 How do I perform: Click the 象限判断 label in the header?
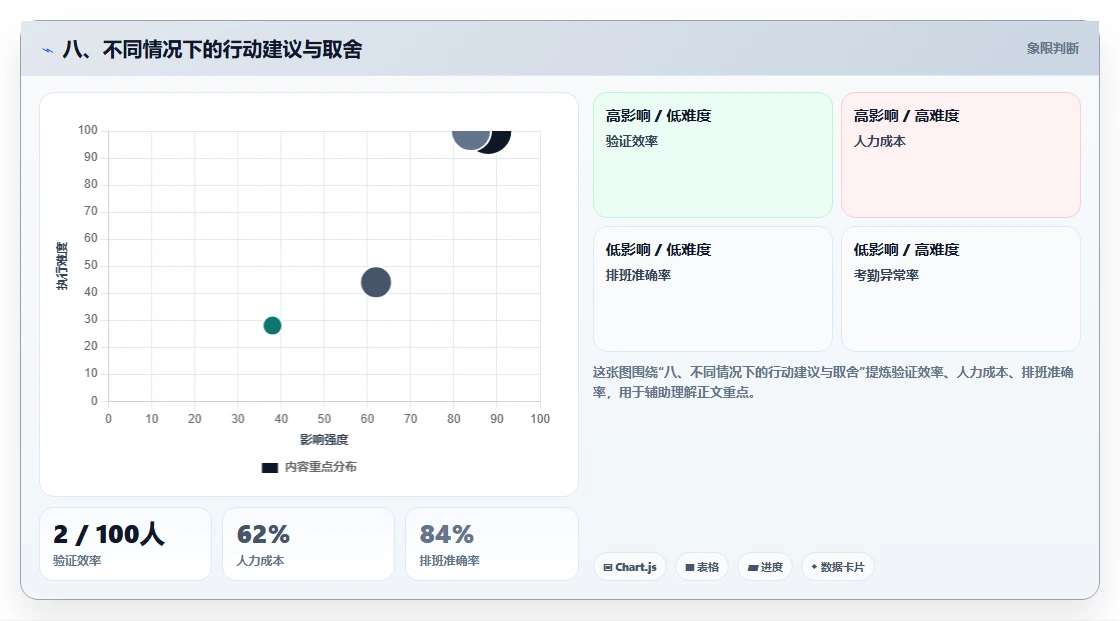click(1052, 49)
